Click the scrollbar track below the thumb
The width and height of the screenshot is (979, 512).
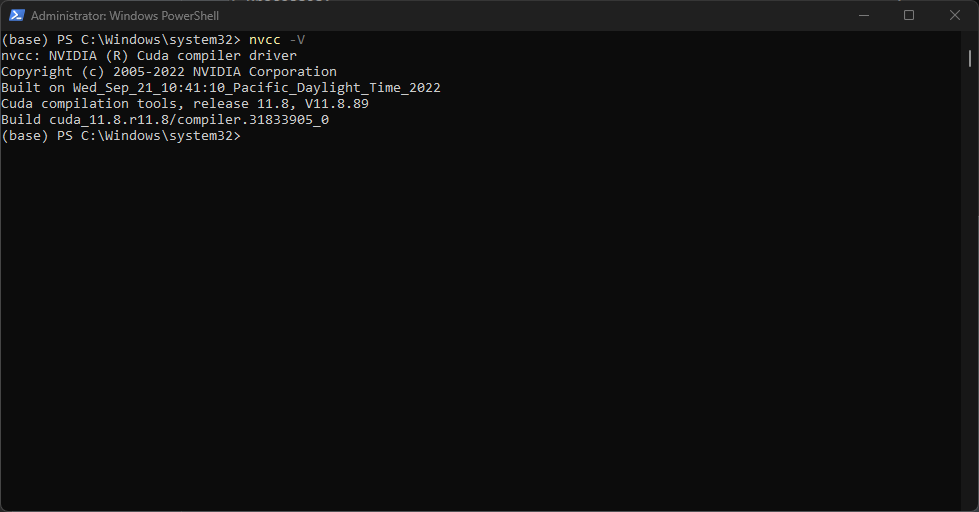(x=970, y=287)
